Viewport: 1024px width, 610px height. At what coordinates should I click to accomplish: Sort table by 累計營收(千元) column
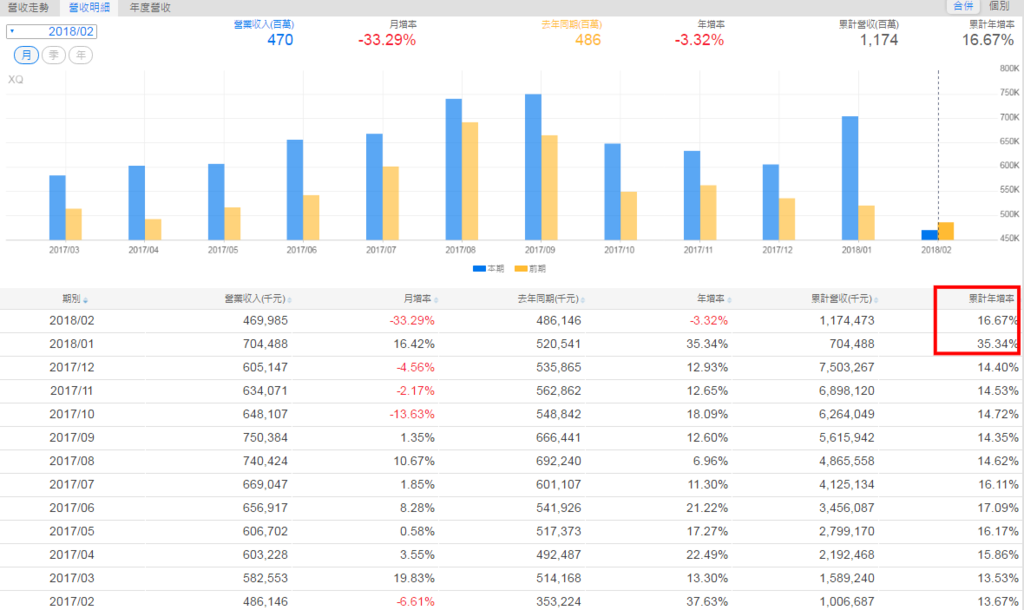tap(844, 298)
